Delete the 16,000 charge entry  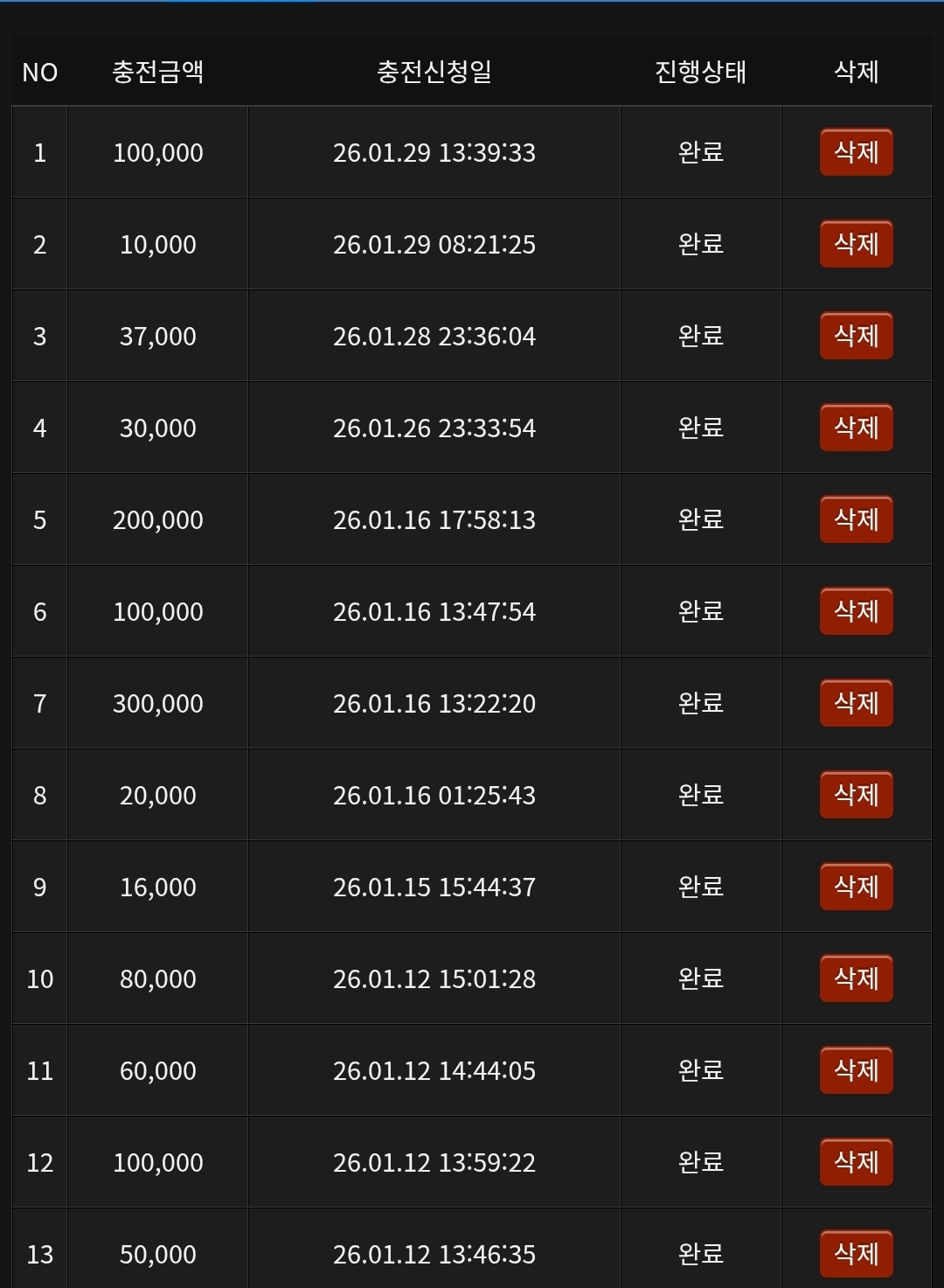click(x=856, y=887)
